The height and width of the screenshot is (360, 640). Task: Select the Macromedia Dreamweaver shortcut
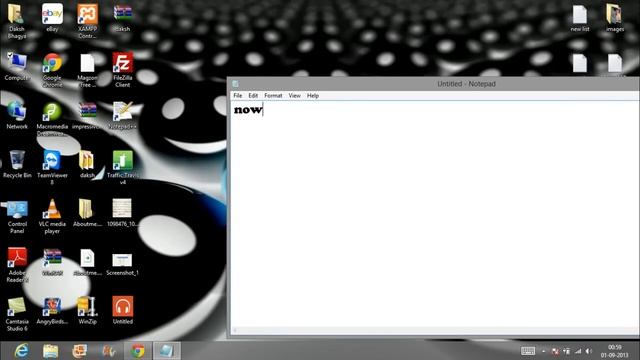pyautogui.click(x=52, y=119)
